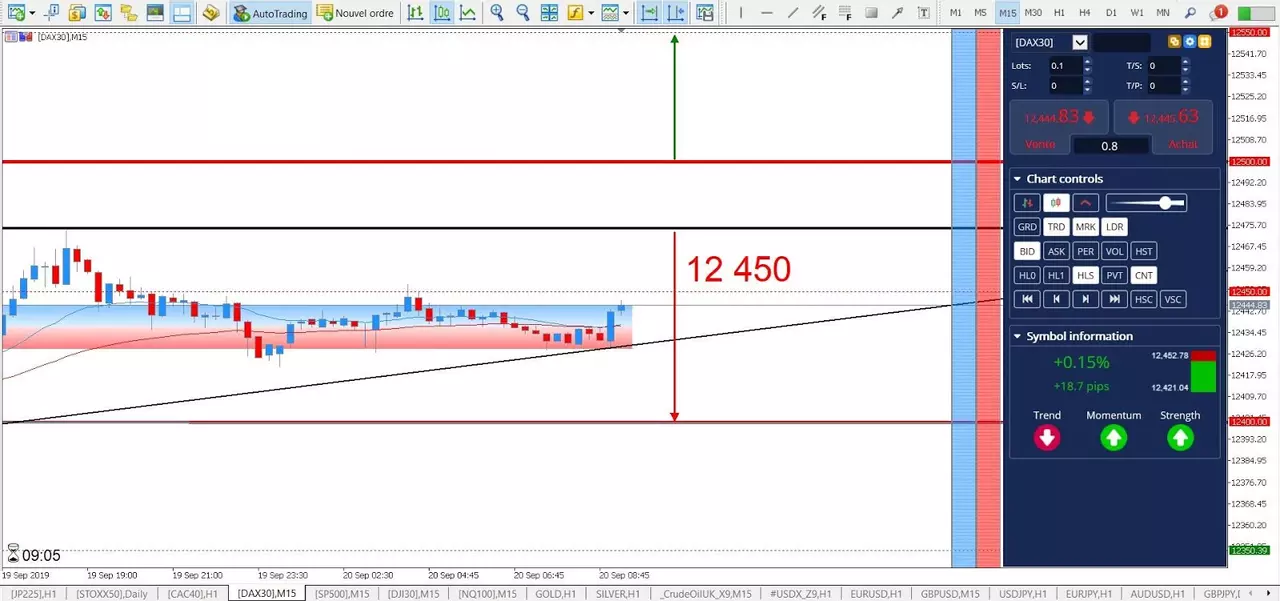The height and width of the screenshot is (601, 1280).
Task: Click the T/P input field
Action: [x=1163, y=86]
